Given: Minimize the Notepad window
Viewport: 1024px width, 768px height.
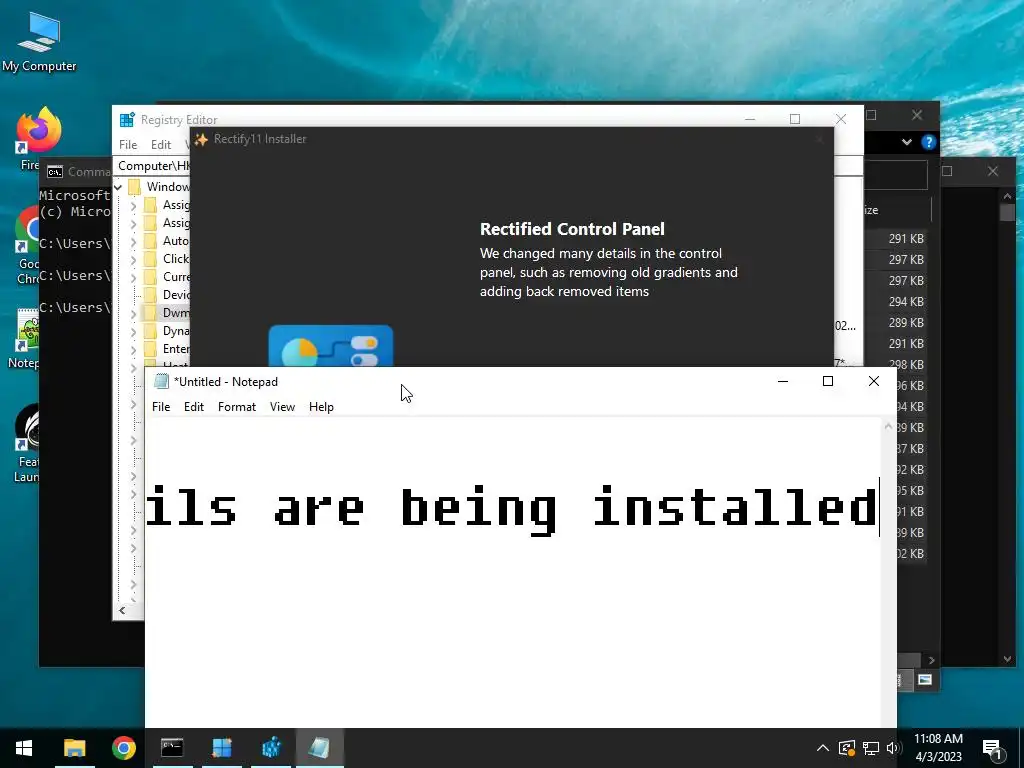Looking at the screenshot, I should 783,381.
